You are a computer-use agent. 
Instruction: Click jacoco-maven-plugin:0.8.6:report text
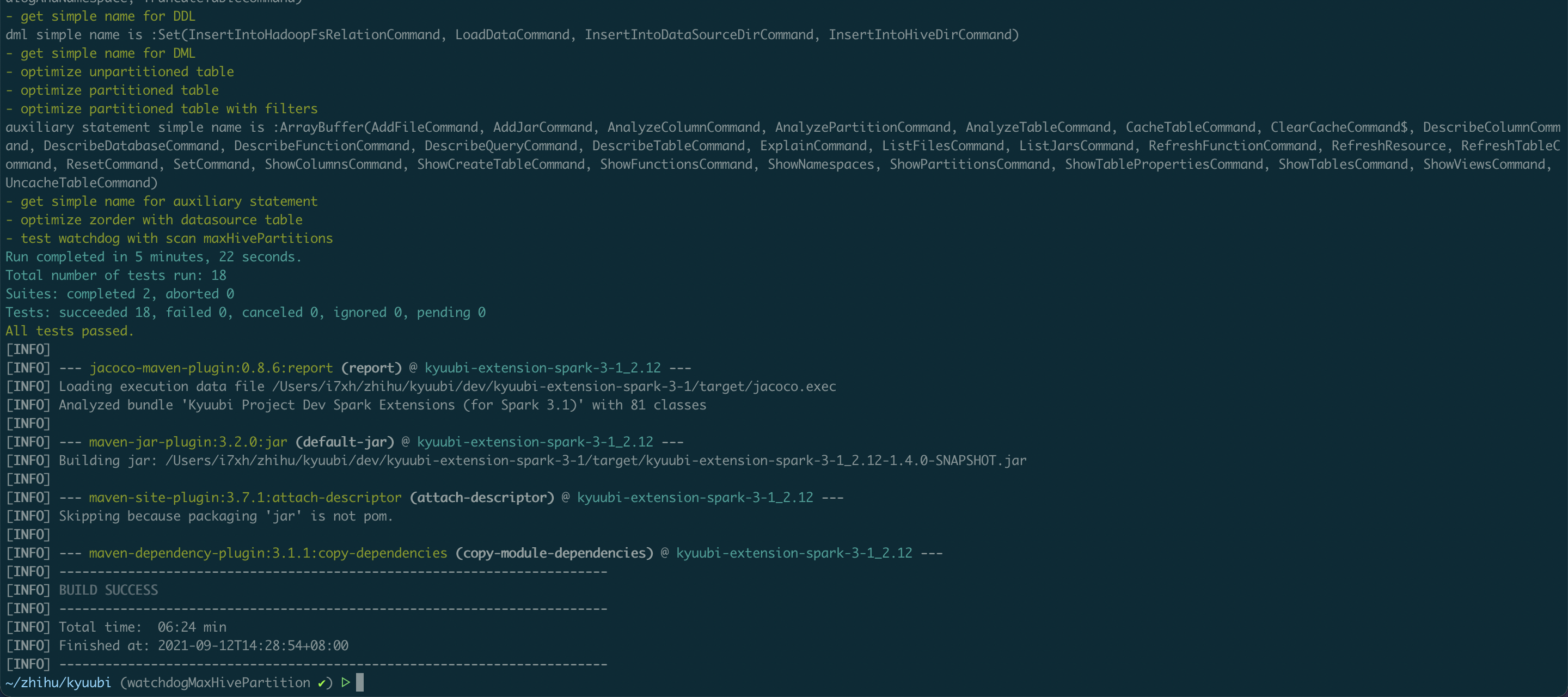tap(211, 368)
